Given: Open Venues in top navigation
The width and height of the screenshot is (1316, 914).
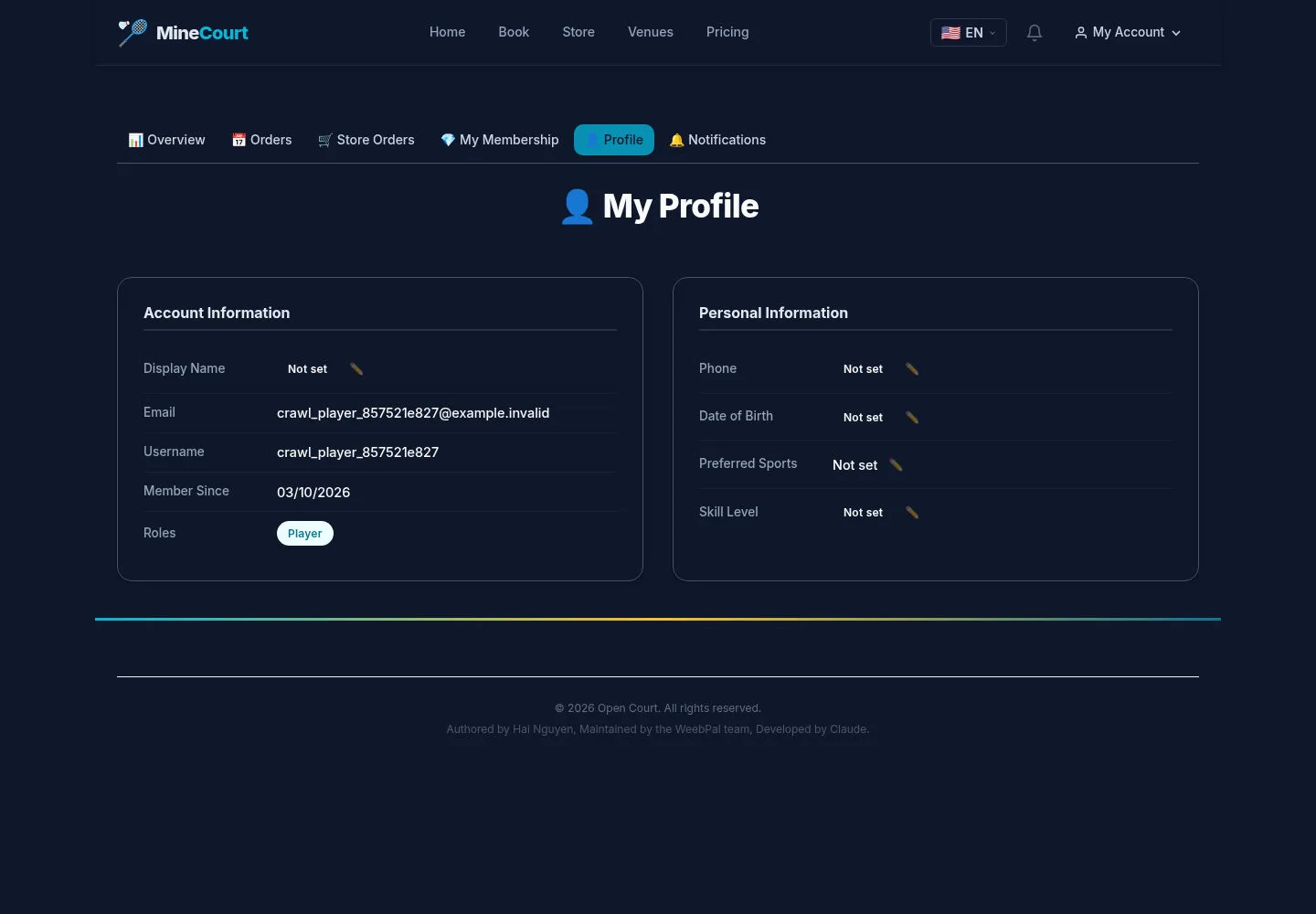Looking at the screenshot, I should pyautogui.click(x=651, y=32).
